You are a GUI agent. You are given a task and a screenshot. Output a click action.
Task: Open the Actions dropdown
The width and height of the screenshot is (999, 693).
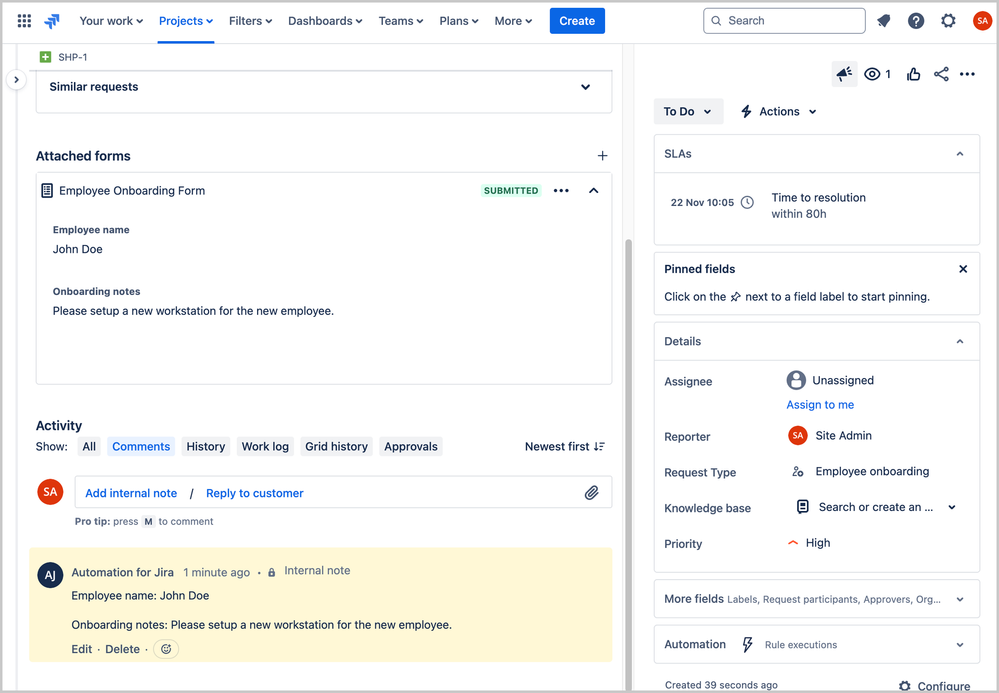pos(779,111)
